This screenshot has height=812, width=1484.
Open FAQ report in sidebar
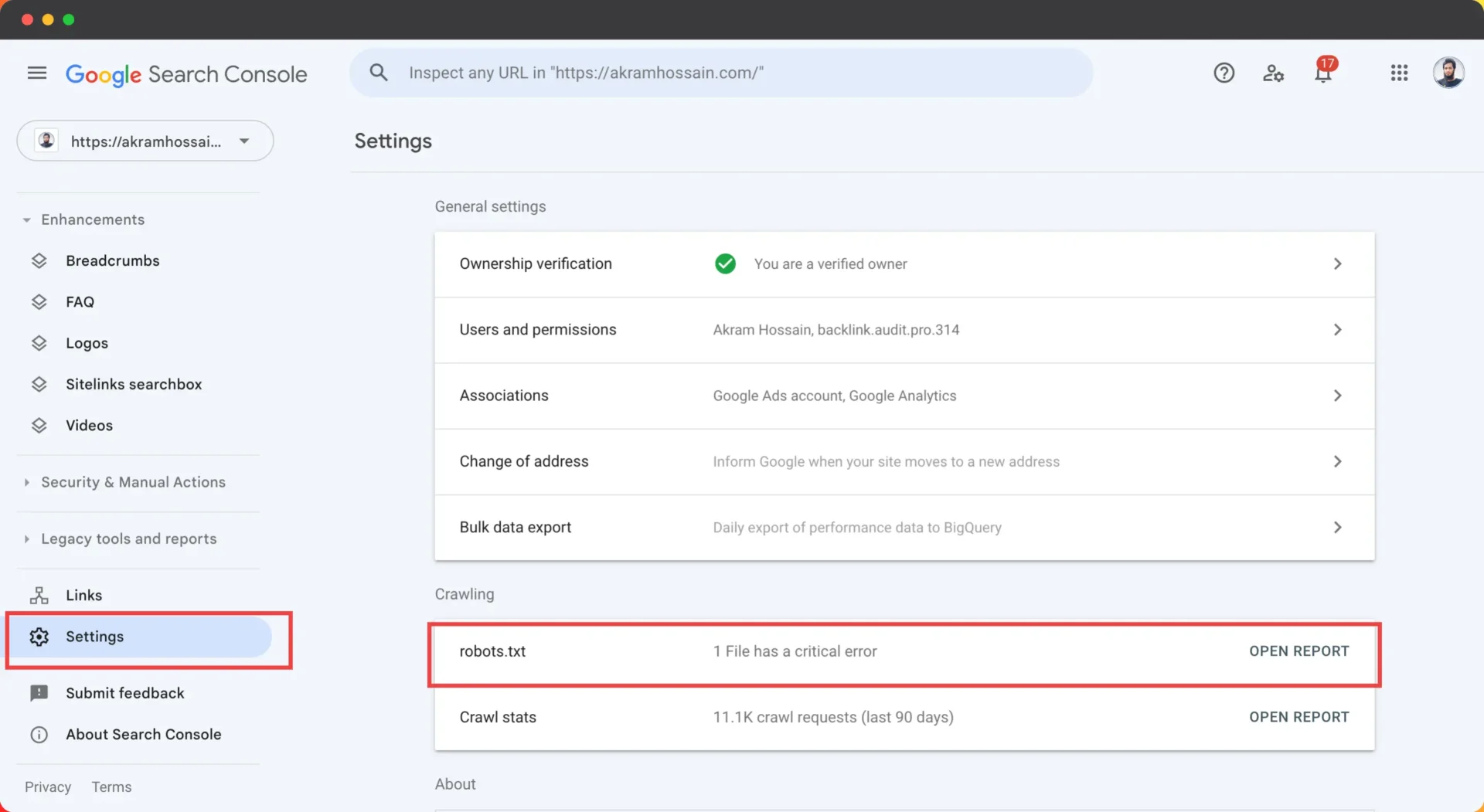(80, 301)
